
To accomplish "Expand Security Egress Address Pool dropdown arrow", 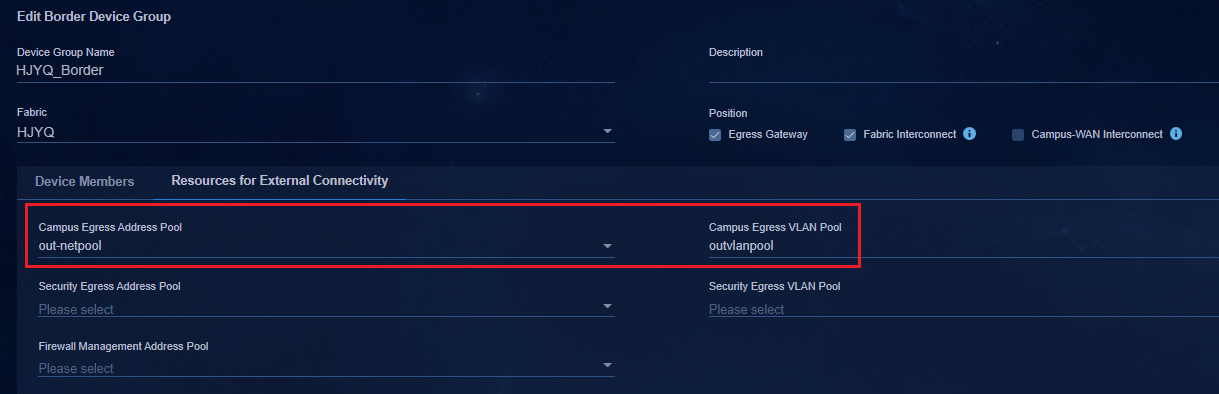I will pyautogui.click(x=607, y=307).
